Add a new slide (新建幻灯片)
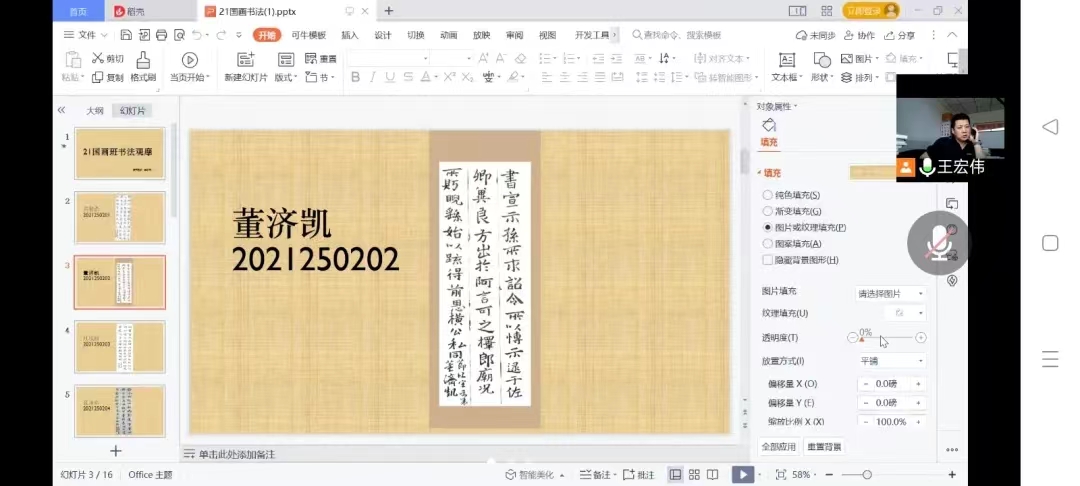 pos(246,67)
